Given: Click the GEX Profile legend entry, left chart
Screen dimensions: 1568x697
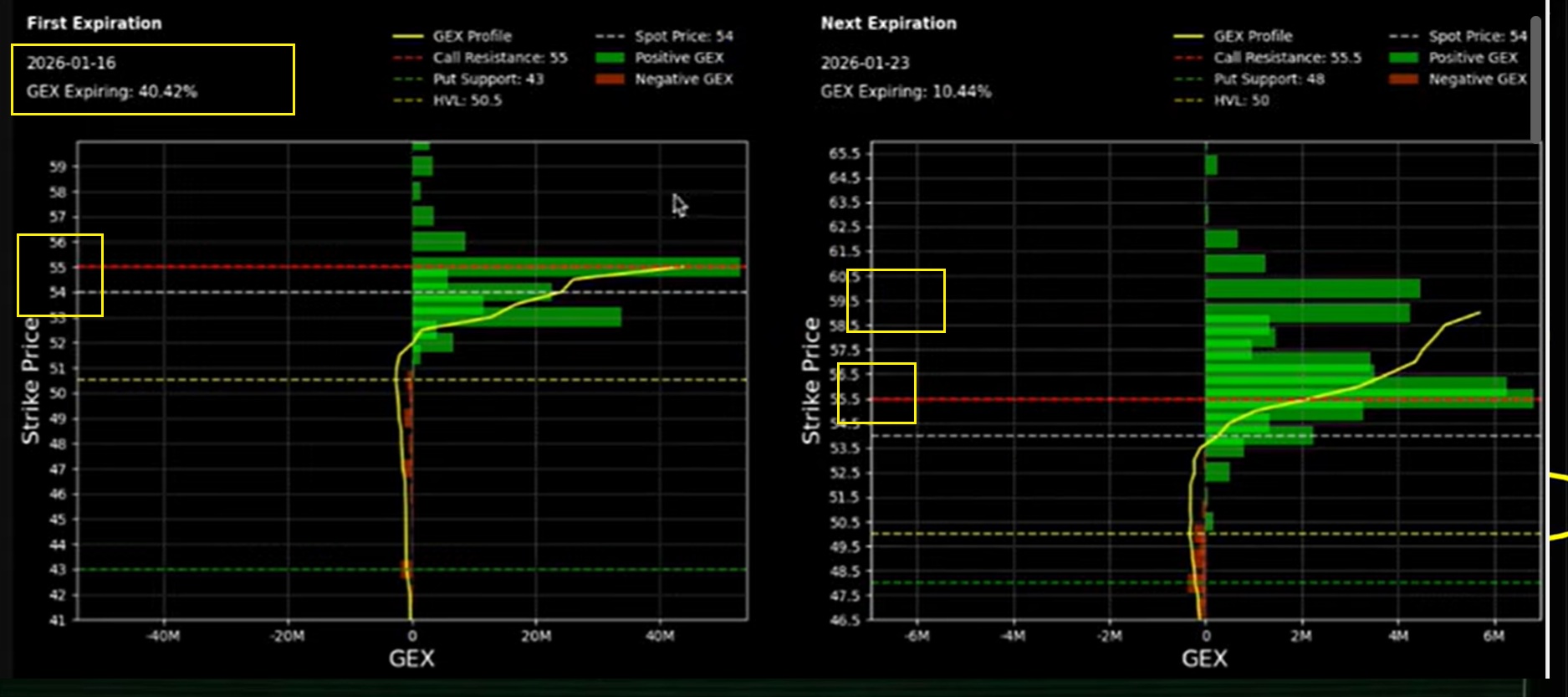Looking at the screenshot, I should tap(452, 36).
